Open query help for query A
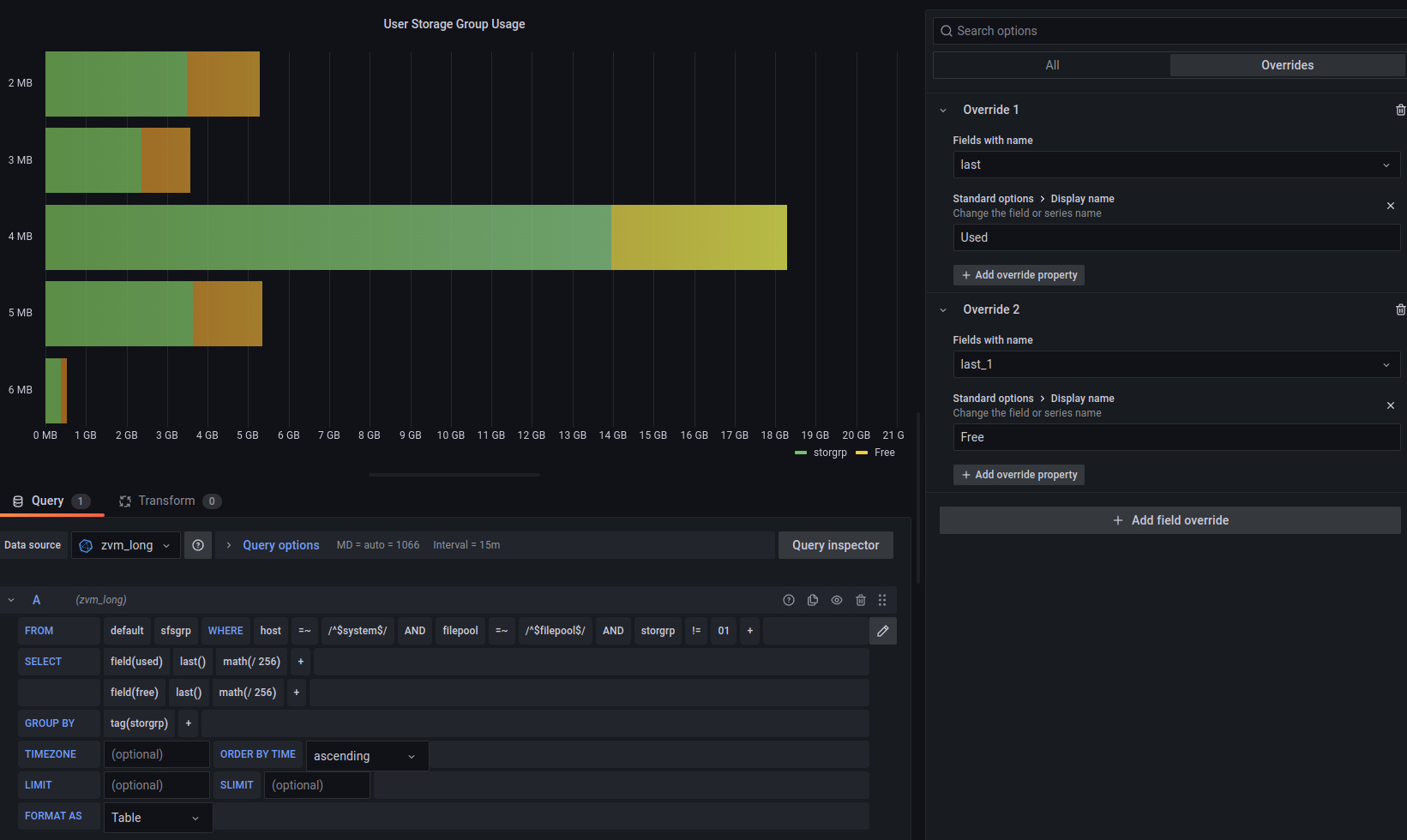The width and height of the screenshot is (1407, 840). [789, 600]
